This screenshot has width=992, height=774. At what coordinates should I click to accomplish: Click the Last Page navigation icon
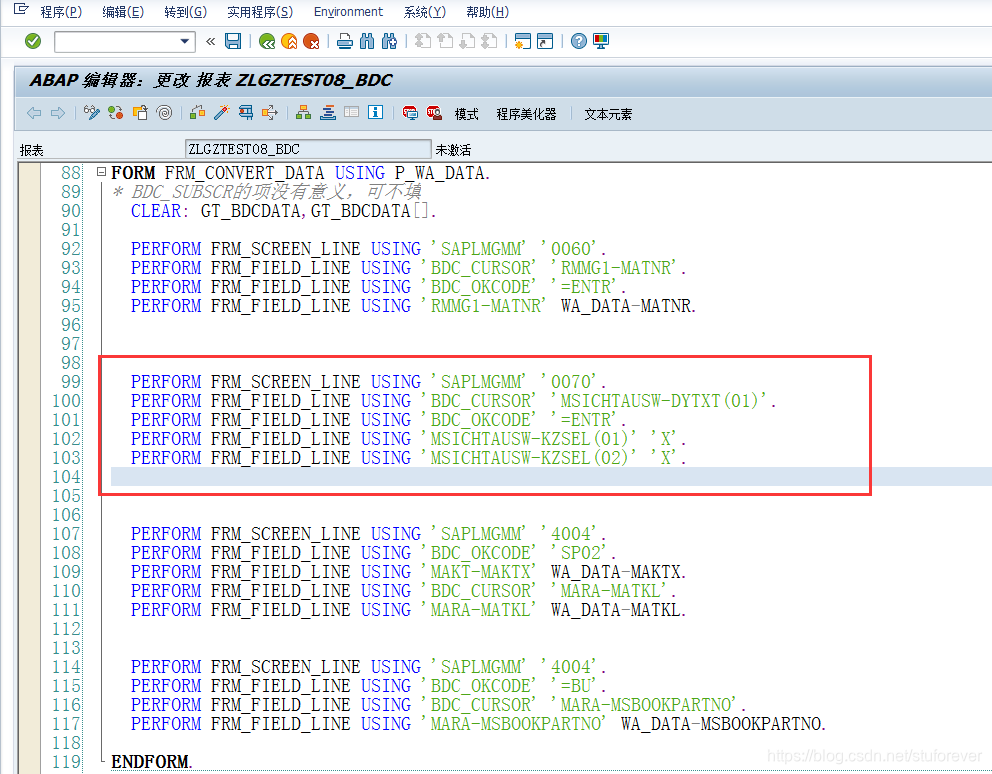[x=490, y=42]
